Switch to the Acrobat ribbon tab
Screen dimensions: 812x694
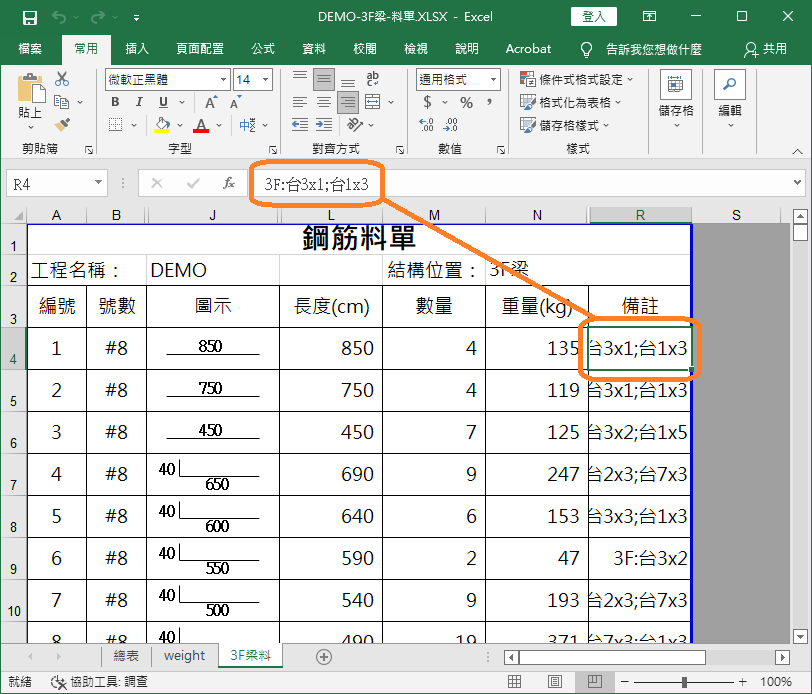click(528, 49)
